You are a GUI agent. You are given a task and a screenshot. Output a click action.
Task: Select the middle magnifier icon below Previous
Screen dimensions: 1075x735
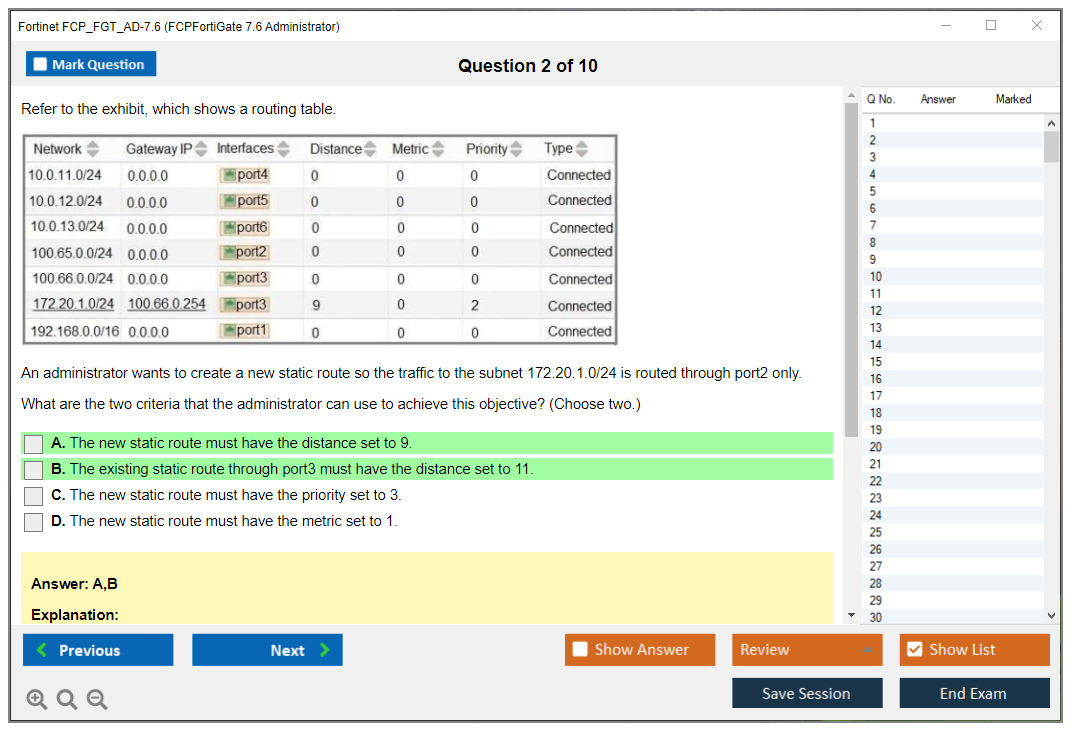(x=66, y=699)
